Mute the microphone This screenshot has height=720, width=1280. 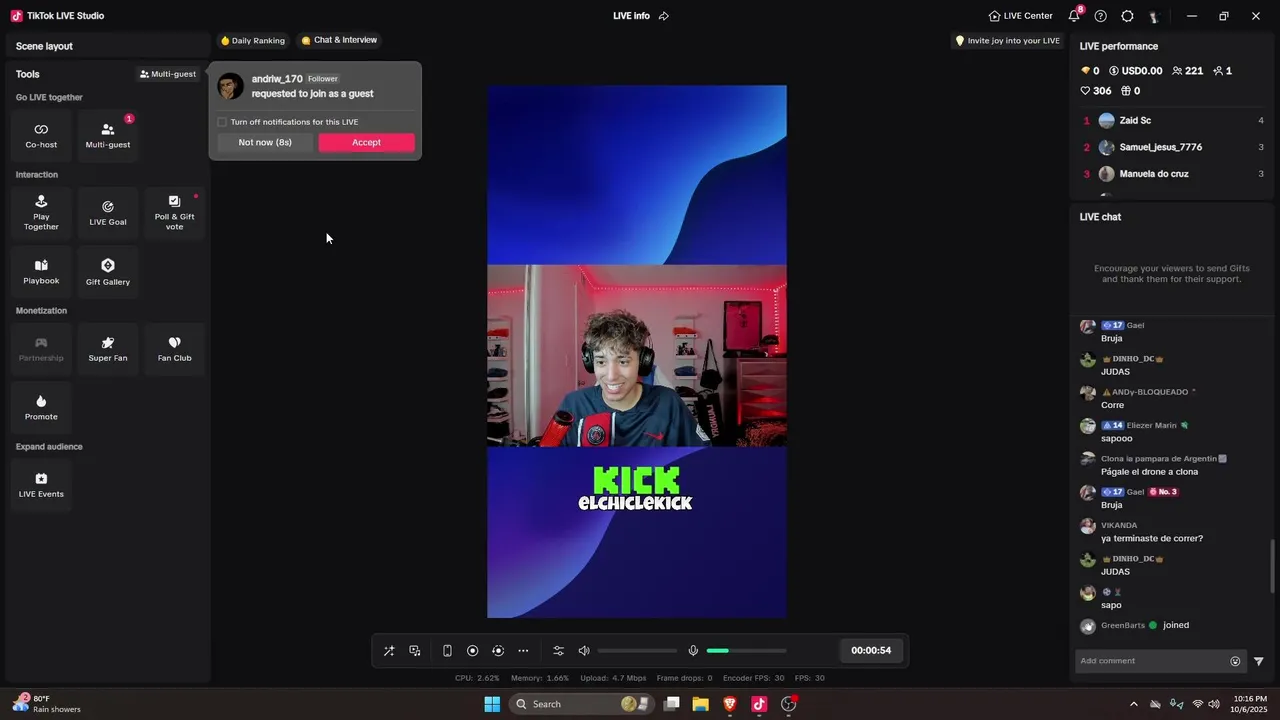coord(693,651)
